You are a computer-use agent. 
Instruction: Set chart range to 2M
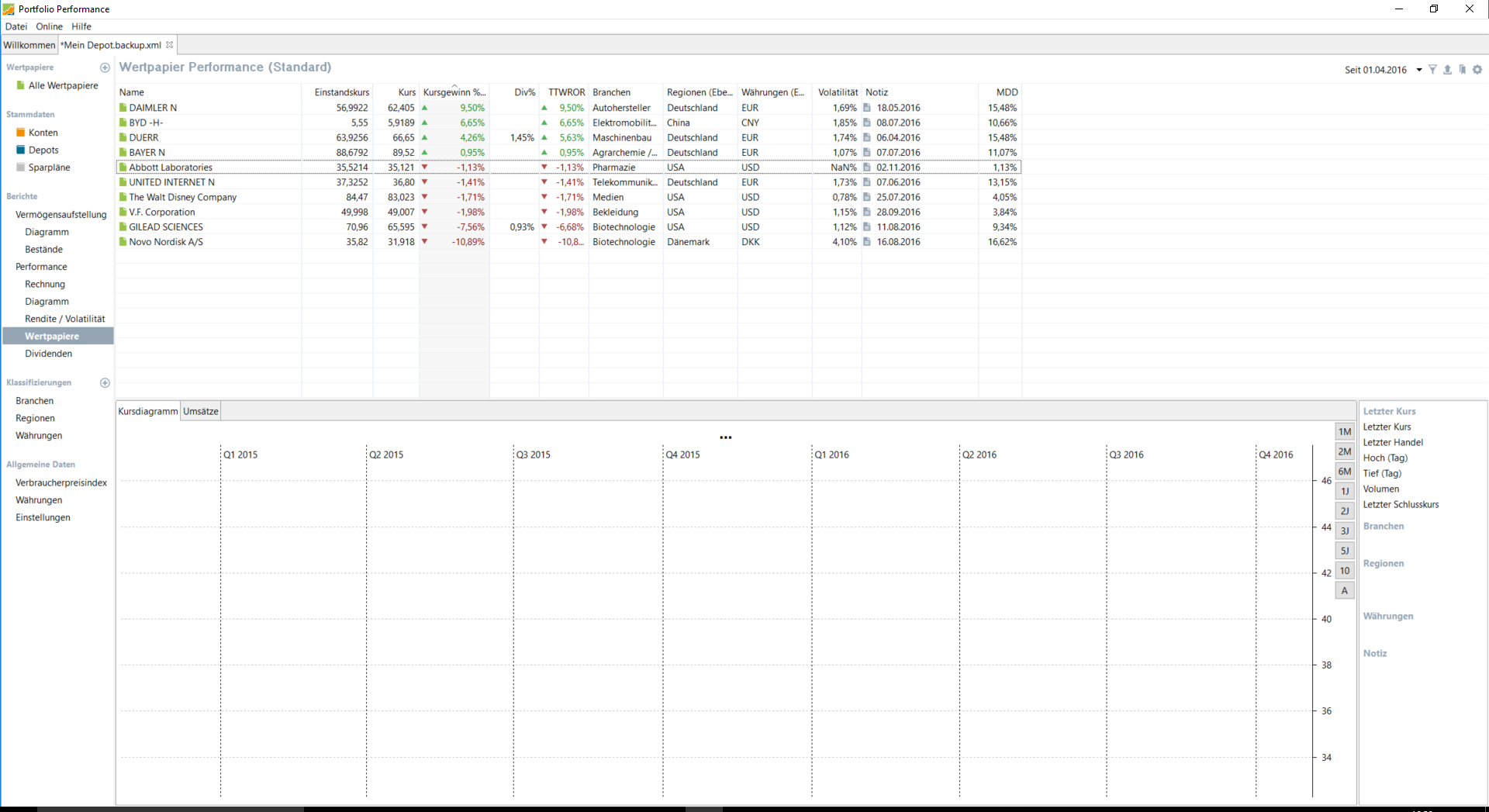(x=1345, y=451)
